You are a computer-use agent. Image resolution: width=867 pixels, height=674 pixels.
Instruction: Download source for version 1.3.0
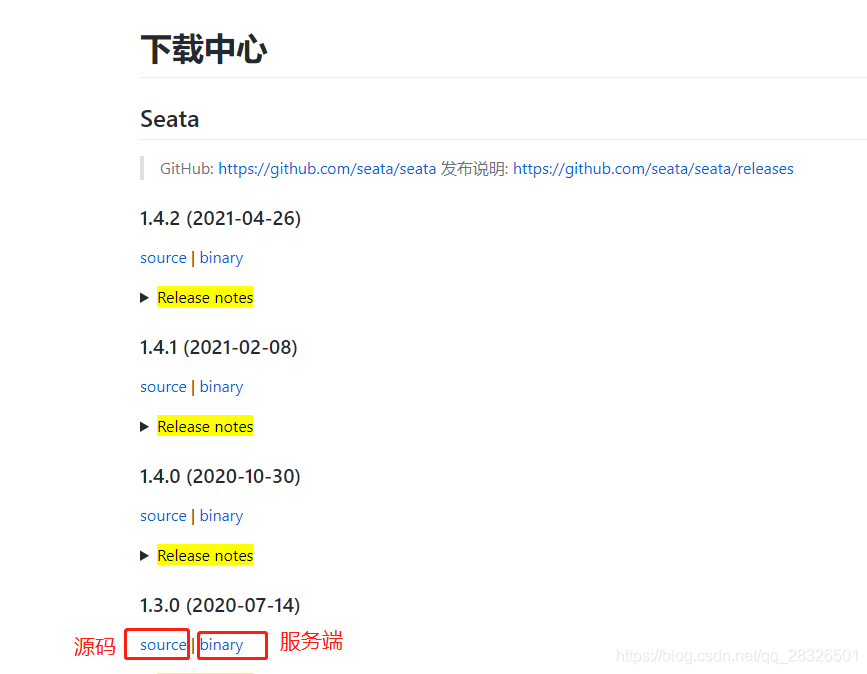163,645
